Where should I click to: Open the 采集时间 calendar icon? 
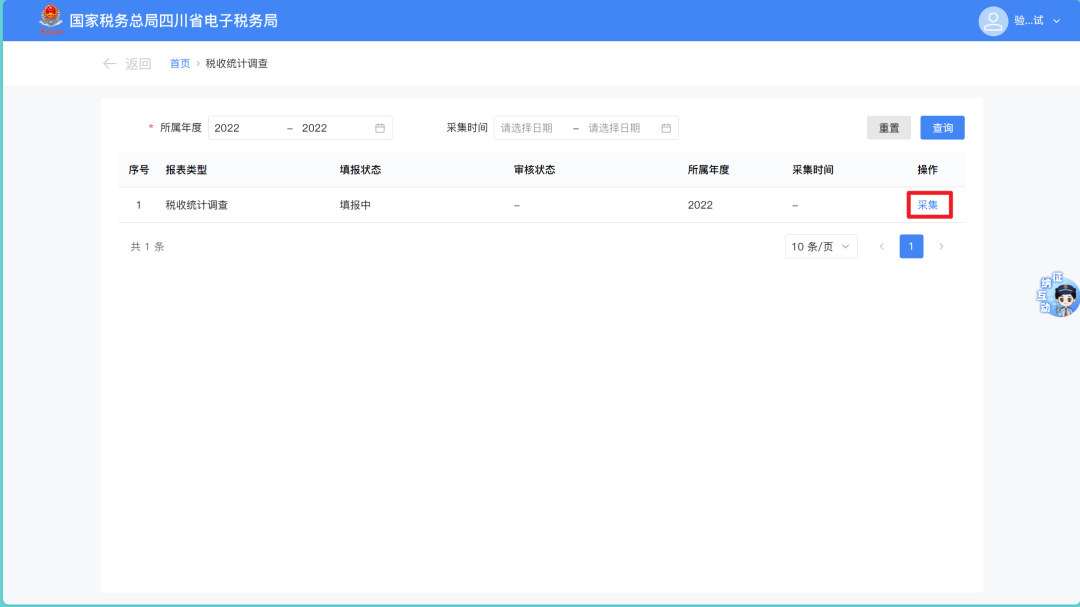pos(666,128)
